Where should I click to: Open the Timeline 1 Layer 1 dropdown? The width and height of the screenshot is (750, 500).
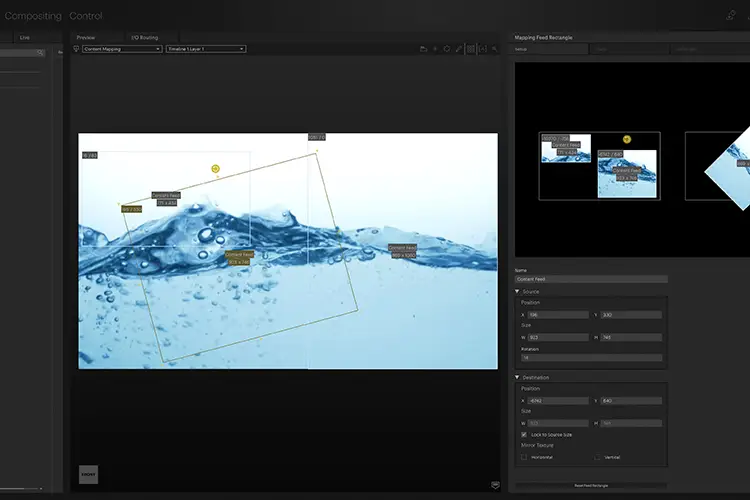(x=206, y=49)
